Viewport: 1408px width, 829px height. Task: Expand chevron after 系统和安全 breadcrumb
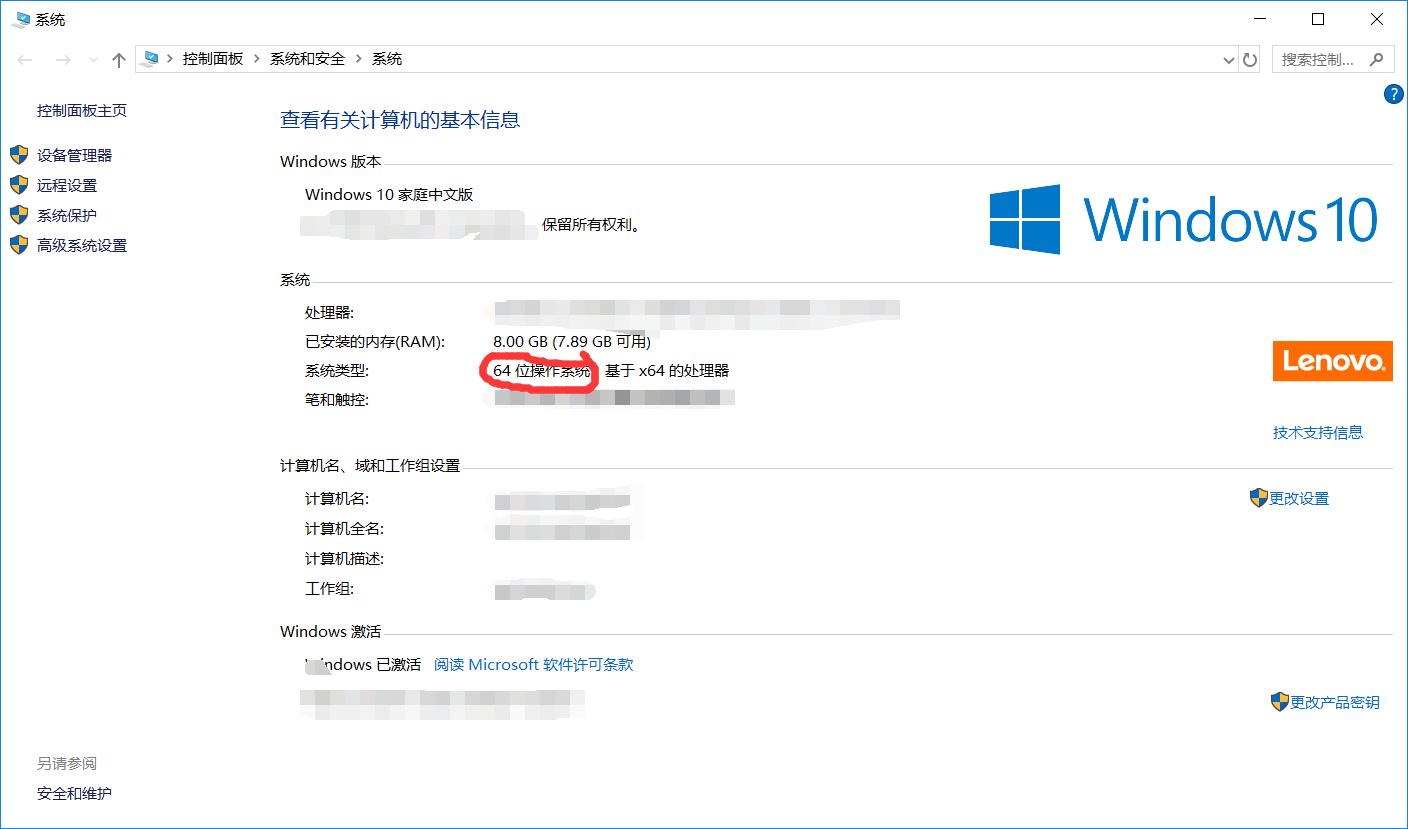358,59
